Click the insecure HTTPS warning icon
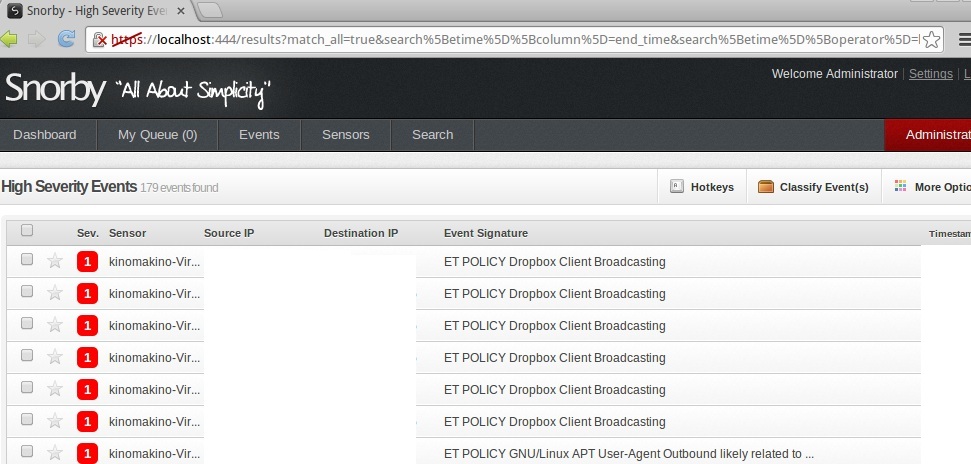 [x=101, y=40]
